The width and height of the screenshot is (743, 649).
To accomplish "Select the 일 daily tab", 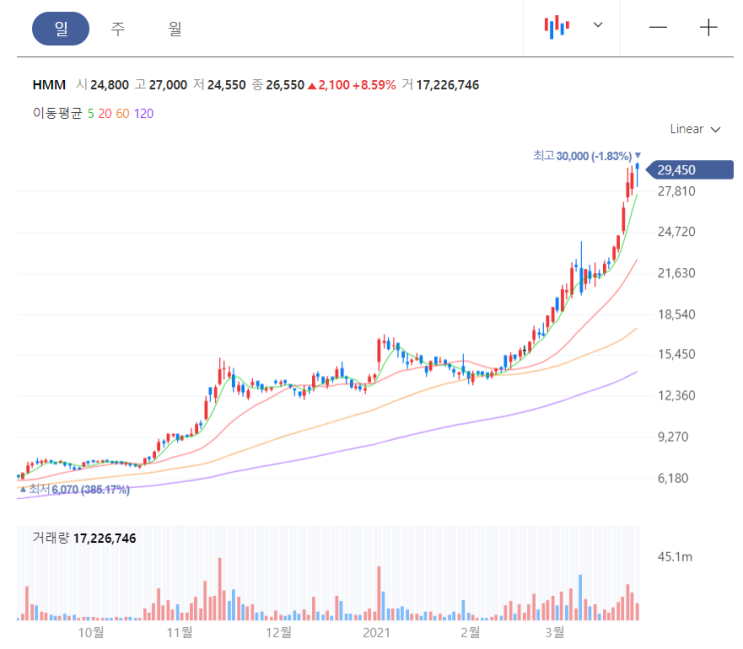I will [x=61, y=29].
